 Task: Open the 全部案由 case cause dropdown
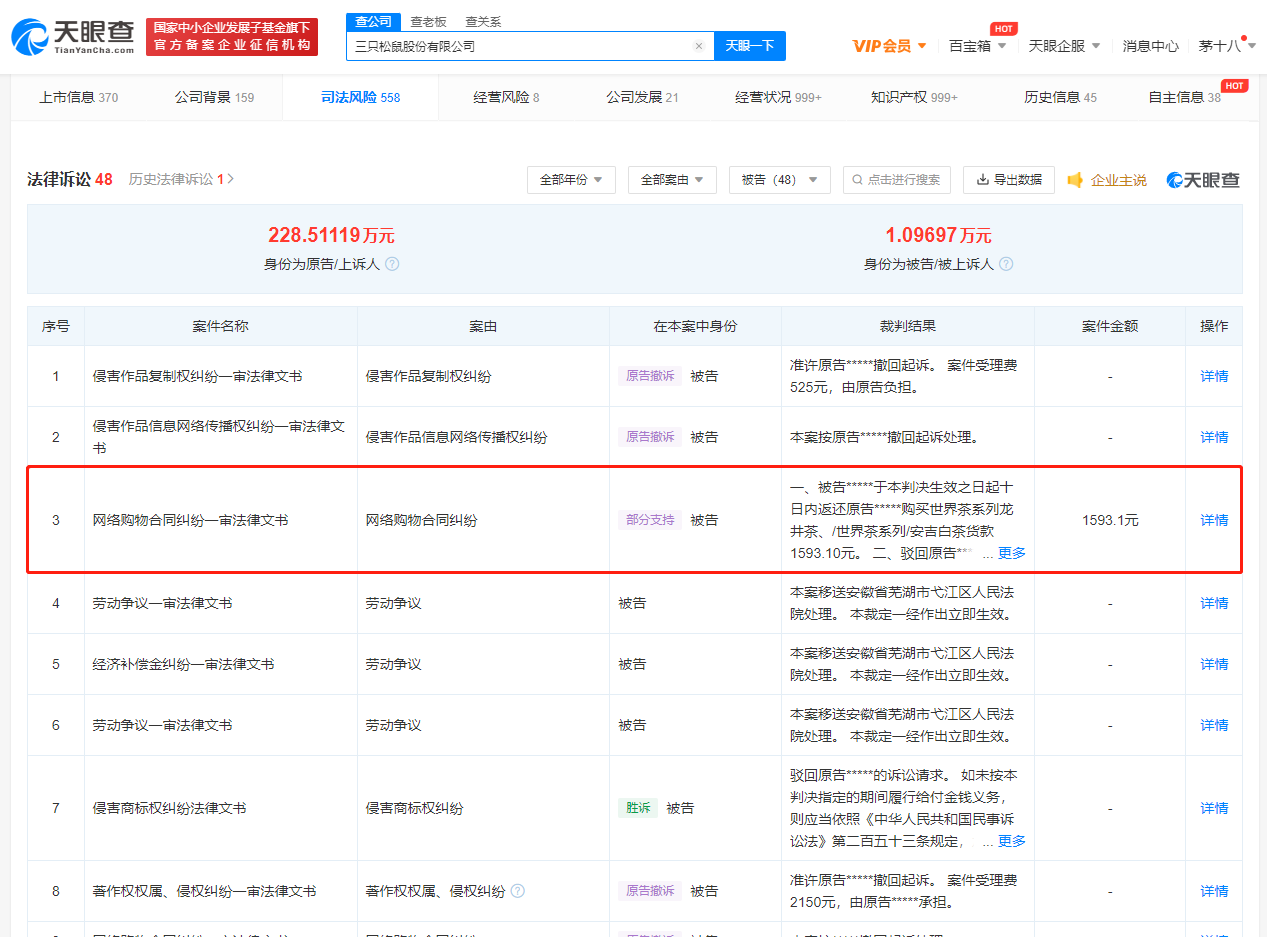coord(672,180)
